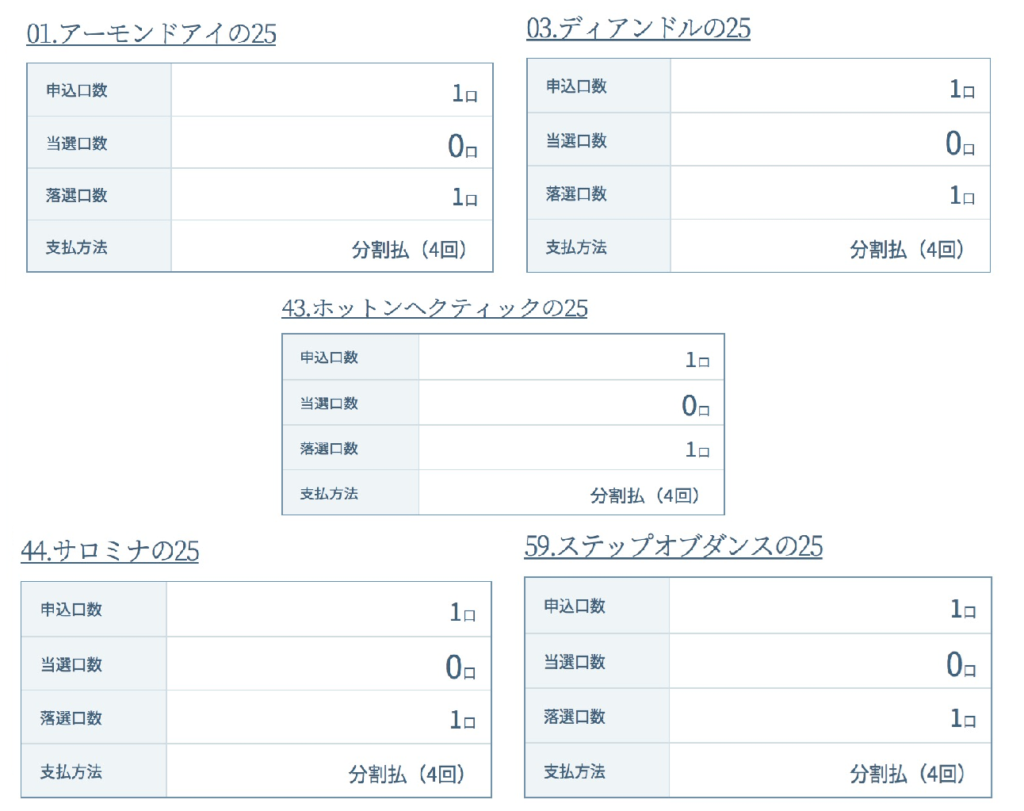This screenshot has width=1024, height=811.
Task: Select 当選口数 value in ステップオブダンス table
Action: click(x=961, y=665)
